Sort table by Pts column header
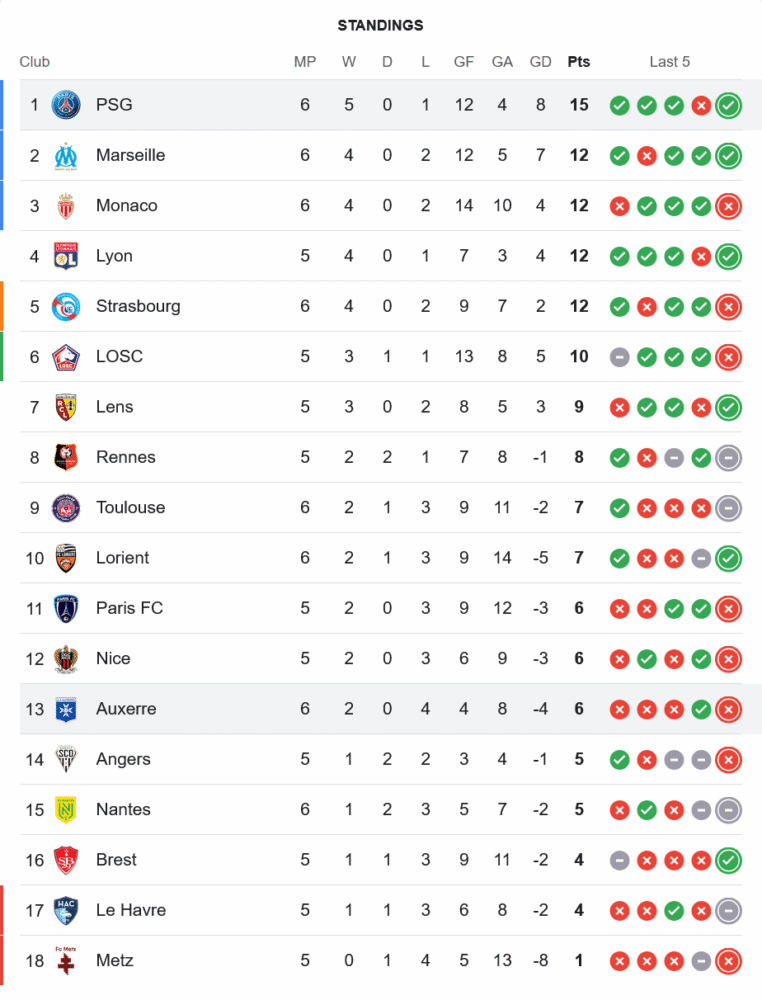 click(579, 62)
